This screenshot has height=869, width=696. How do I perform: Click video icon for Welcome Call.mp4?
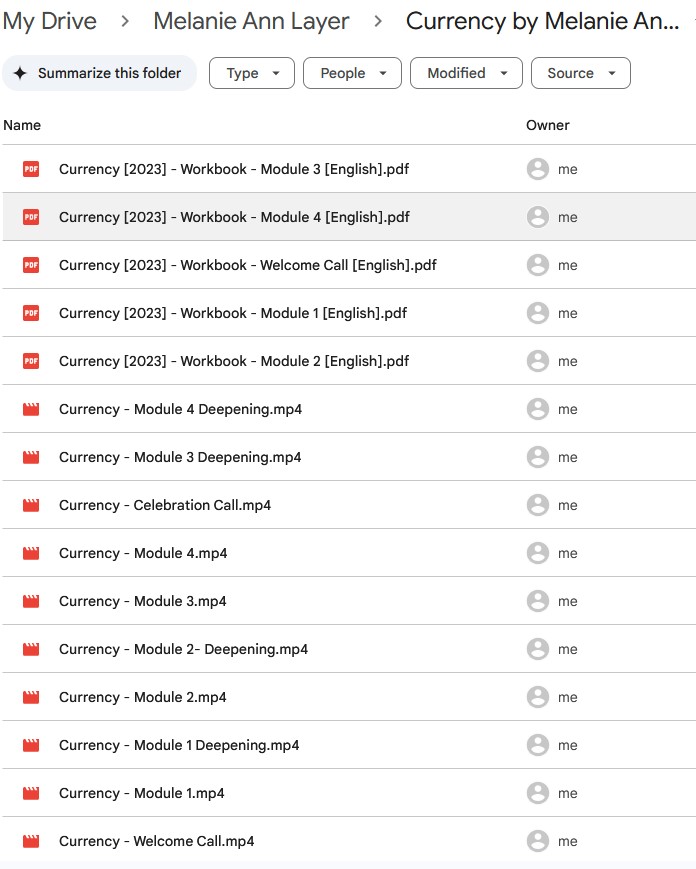point(31,841)
